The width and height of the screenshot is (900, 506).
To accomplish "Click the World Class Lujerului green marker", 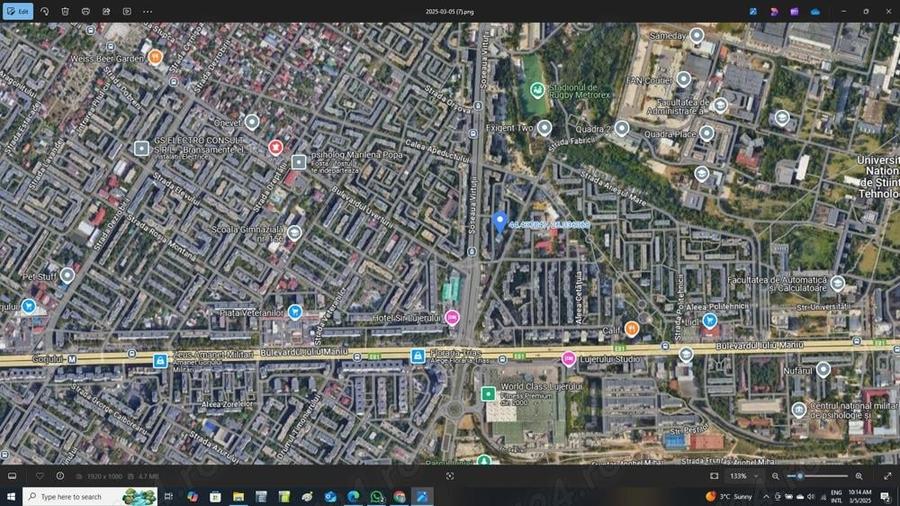I will click(x=488, y=394).
